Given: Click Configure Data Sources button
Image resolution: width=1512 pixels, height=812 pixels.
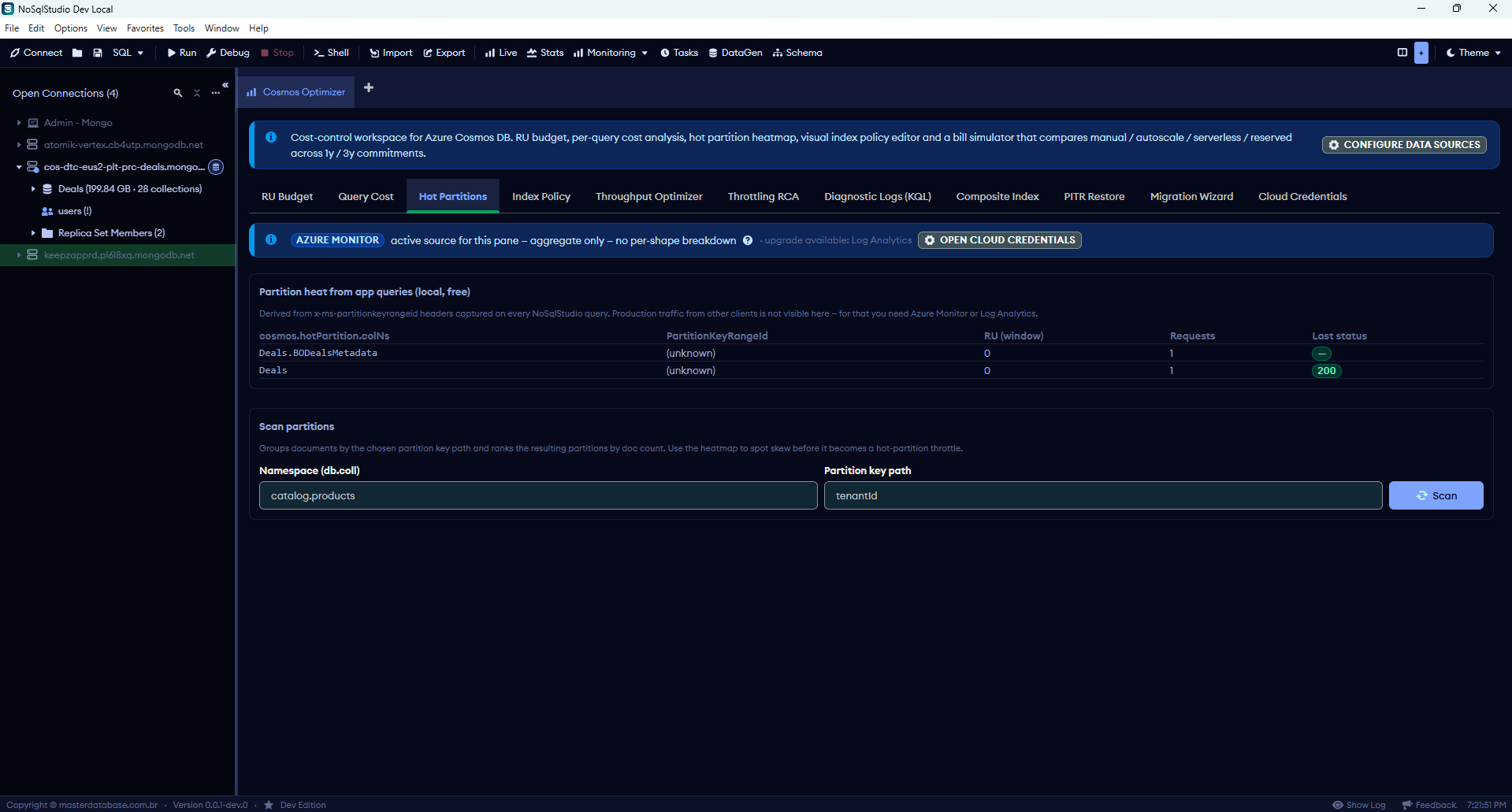Looking at the screenshot, I should click(x=1404, y=145).
